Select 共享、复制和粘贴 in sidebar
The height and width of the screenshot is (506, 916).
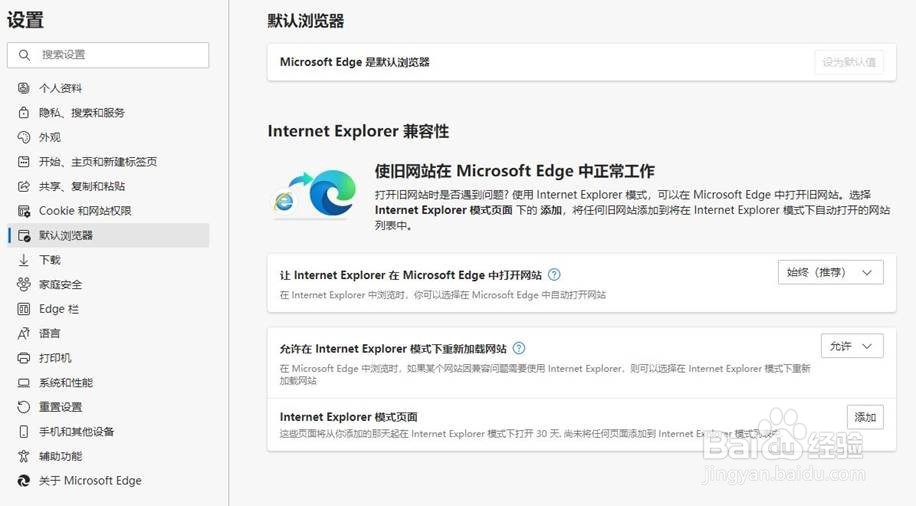pos(108,186)
